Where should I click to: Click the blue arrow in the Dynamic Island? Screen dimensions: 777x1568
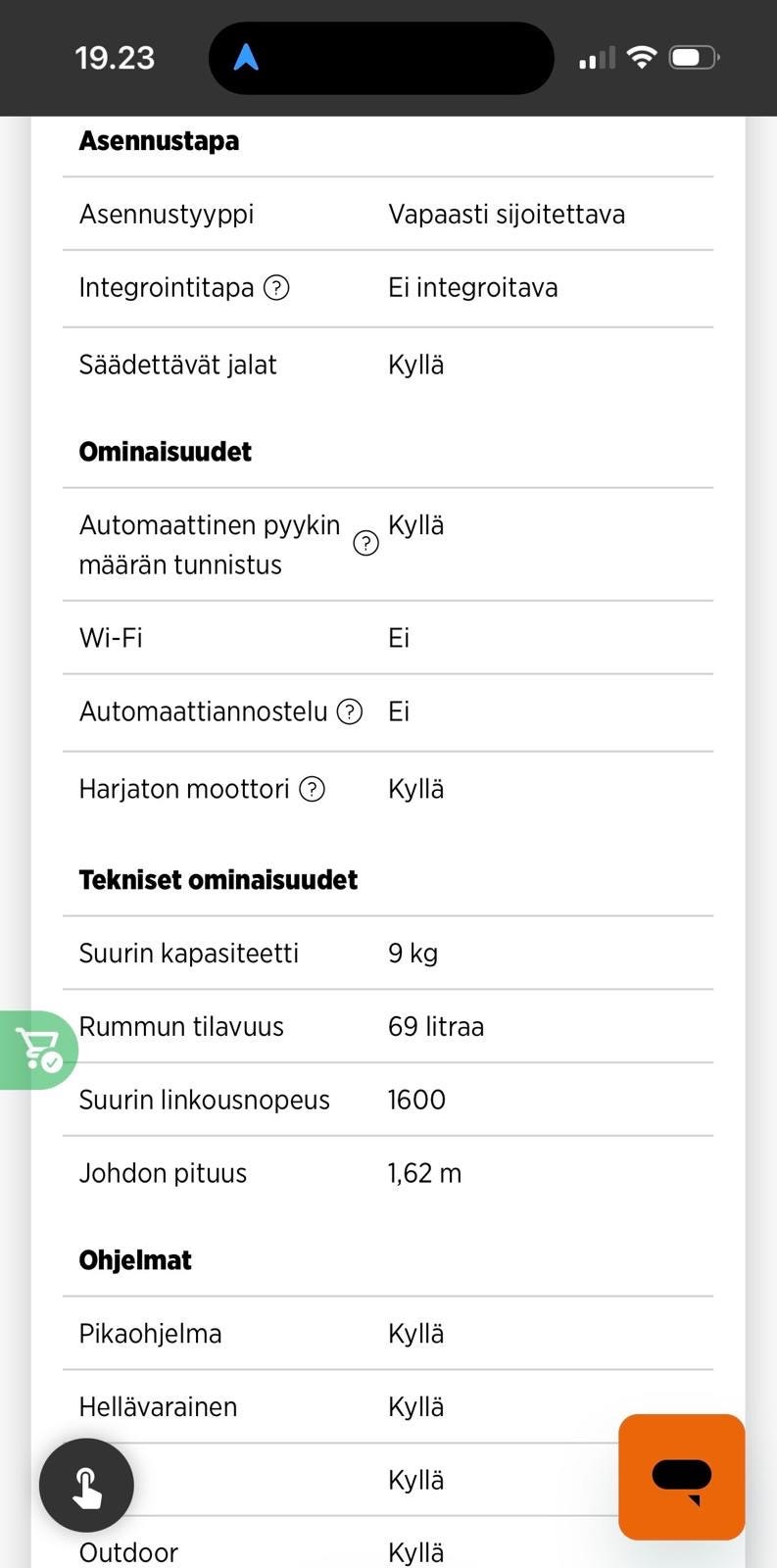246,57
